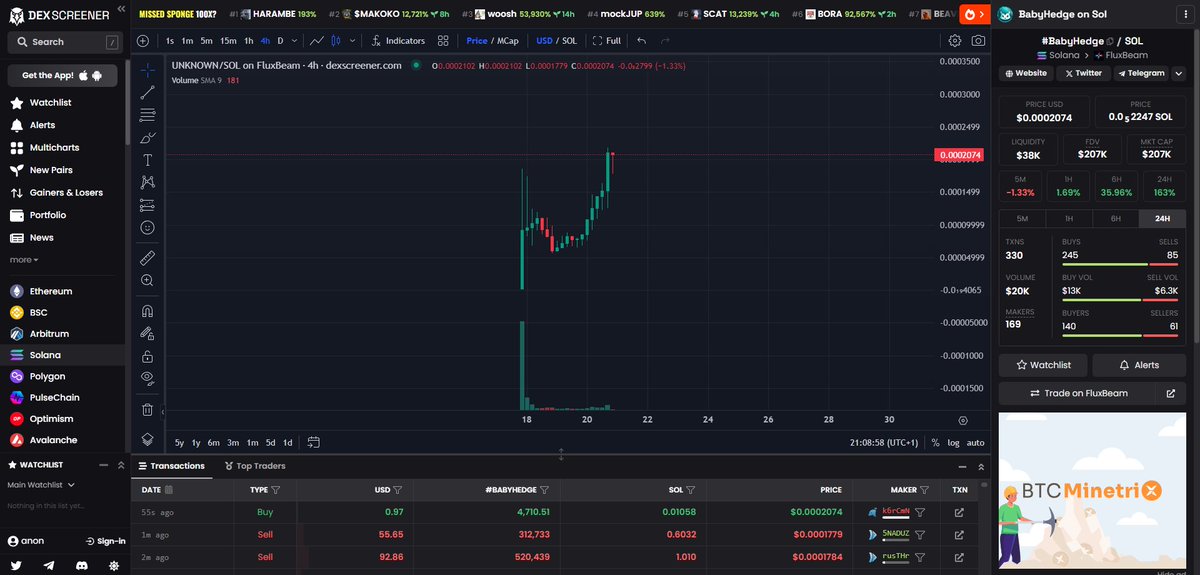
Task: Enter Full screen chart mode
Action: [x=607, y=41]
